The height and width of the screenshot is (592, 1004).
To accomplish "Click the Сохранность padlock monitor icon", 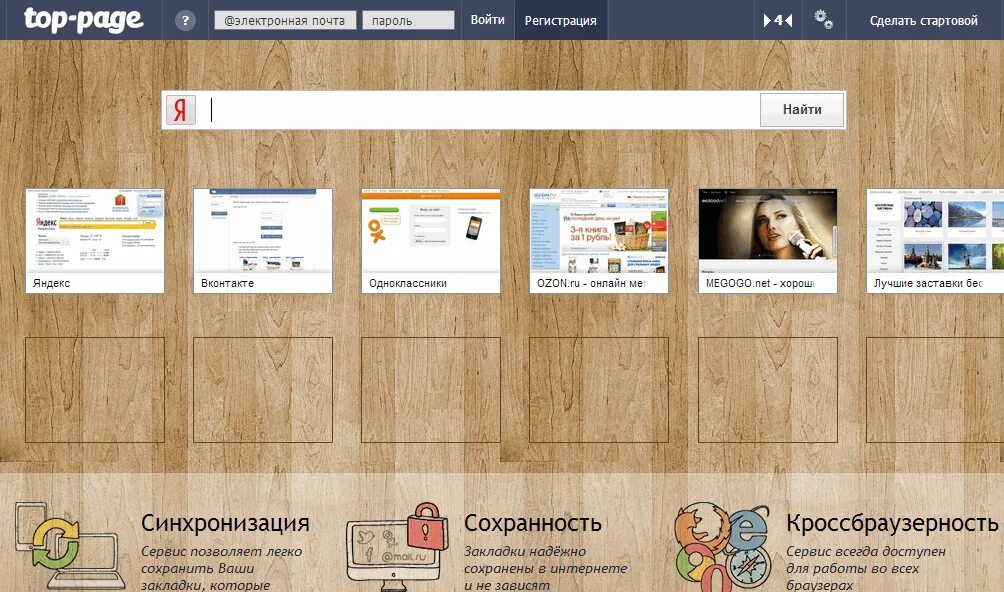I will [397, 546].
